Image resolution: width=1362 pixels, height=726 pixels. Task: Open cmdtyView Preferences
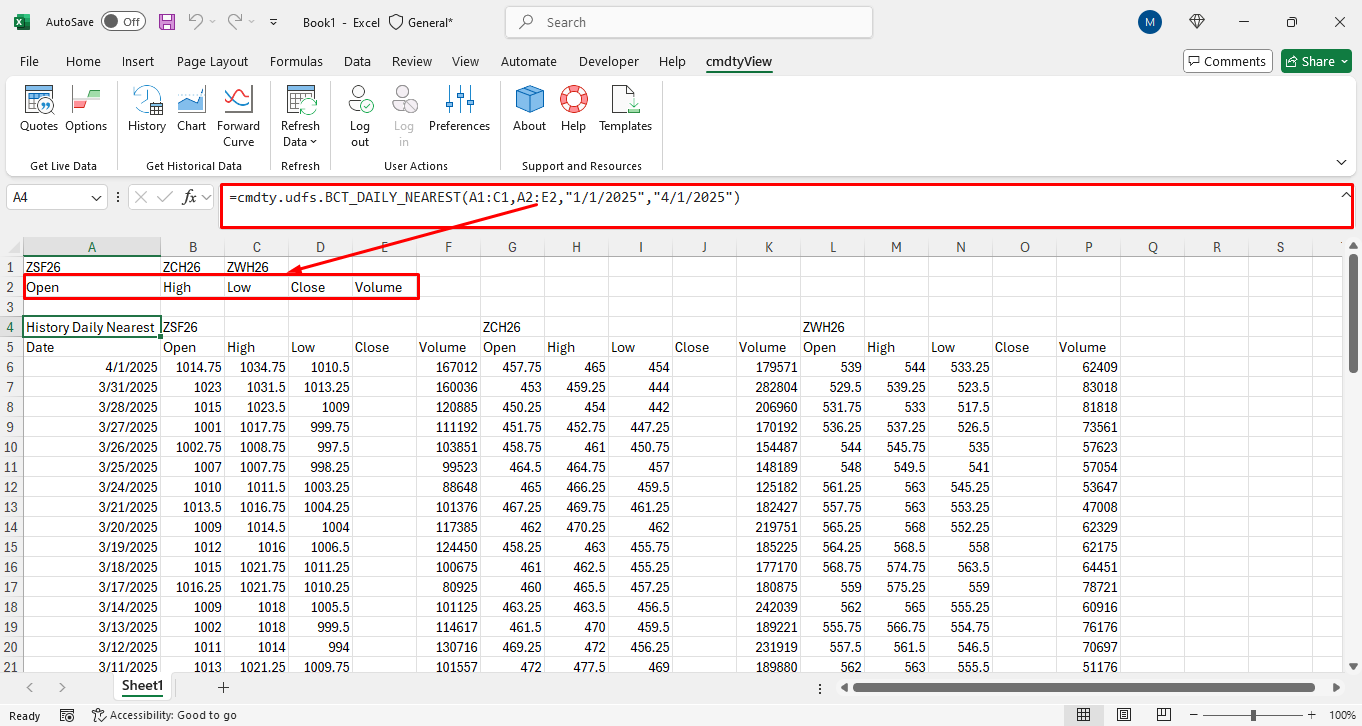[459, 109]
